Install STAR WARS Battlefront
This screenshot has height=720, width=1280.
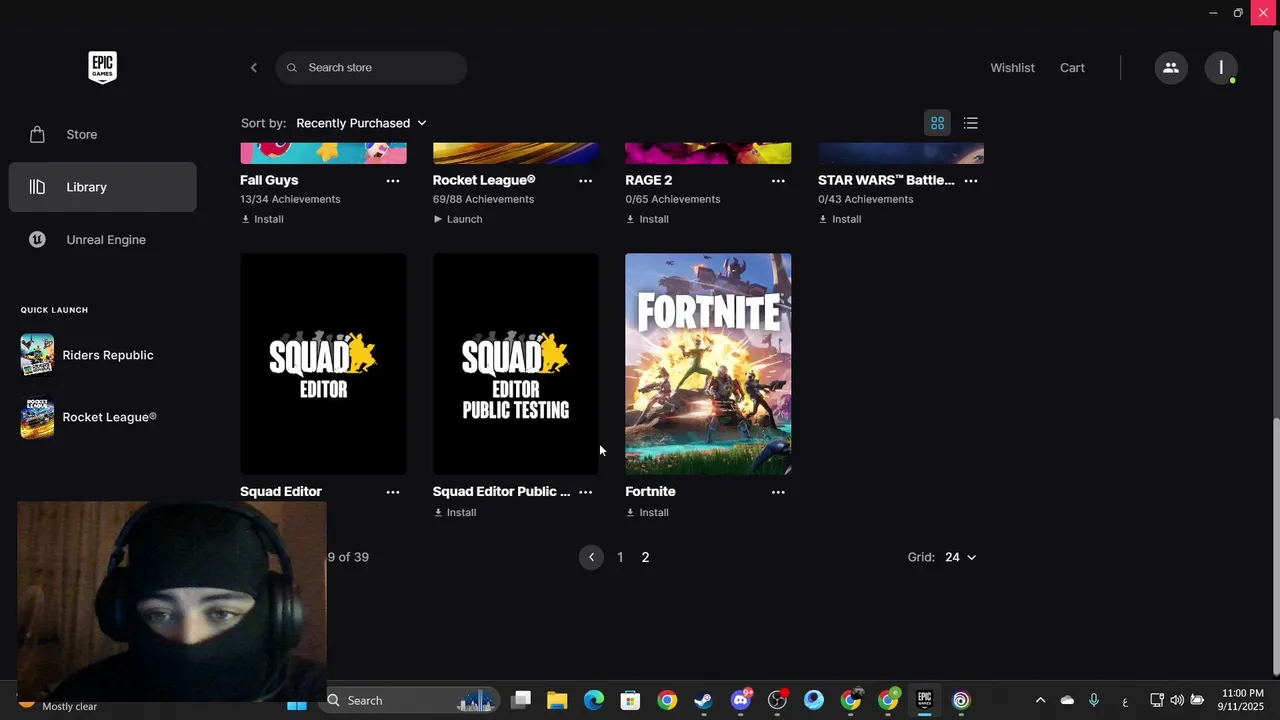coord(840,219)
